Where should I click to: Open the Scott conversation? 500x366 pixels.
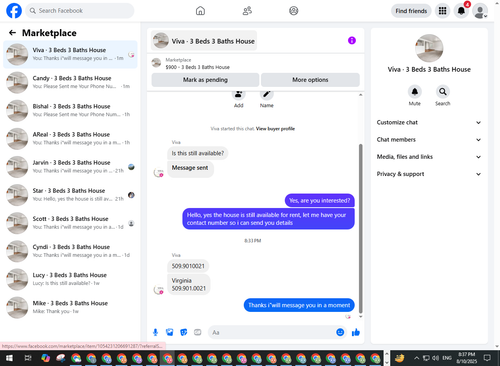[70, 223]
